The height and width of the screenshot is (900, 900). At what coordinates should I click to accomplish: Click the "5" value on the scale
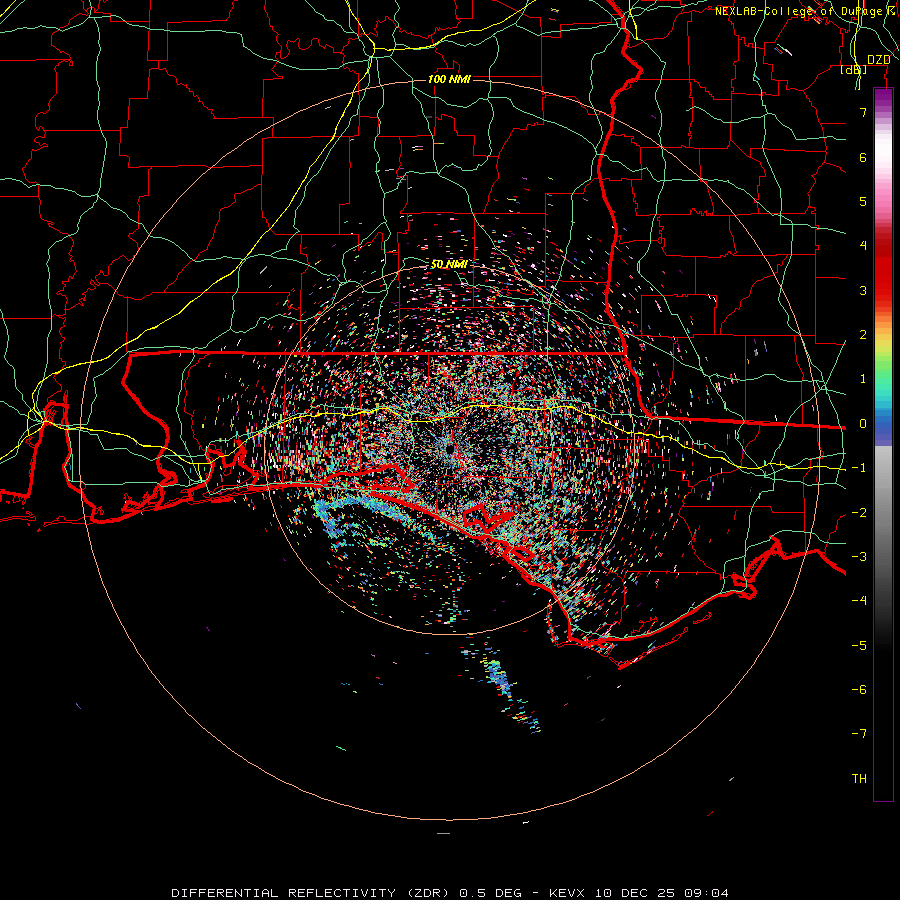[863, 201]
